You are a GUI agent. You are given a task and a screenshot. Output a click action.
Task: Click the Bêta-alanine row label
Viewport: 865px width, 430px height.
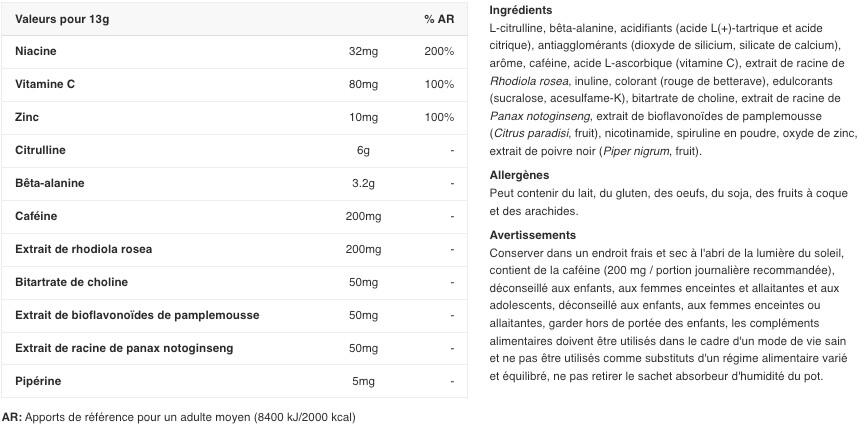(50, 183)
